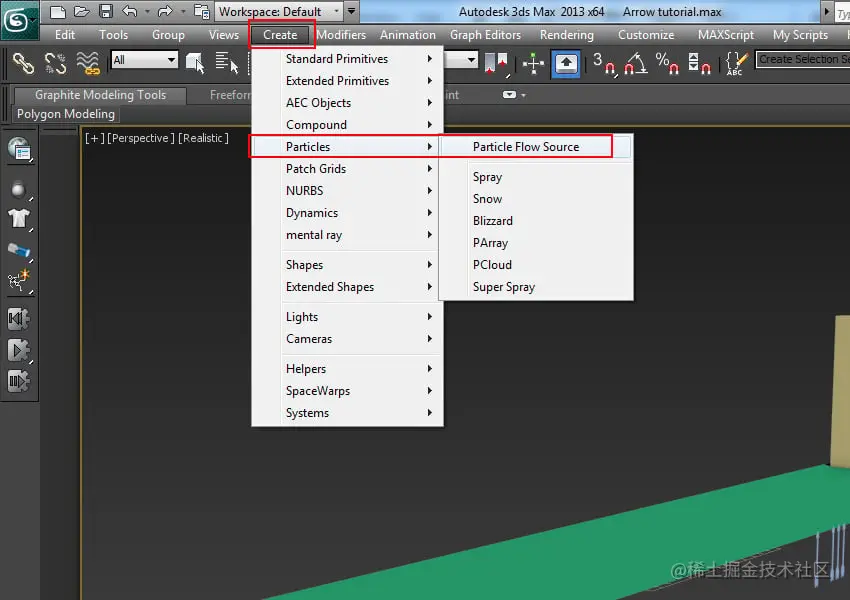Select the Bind to Space Warp tool
Viewport: 850px width, 600px height.
click(88, 63)
